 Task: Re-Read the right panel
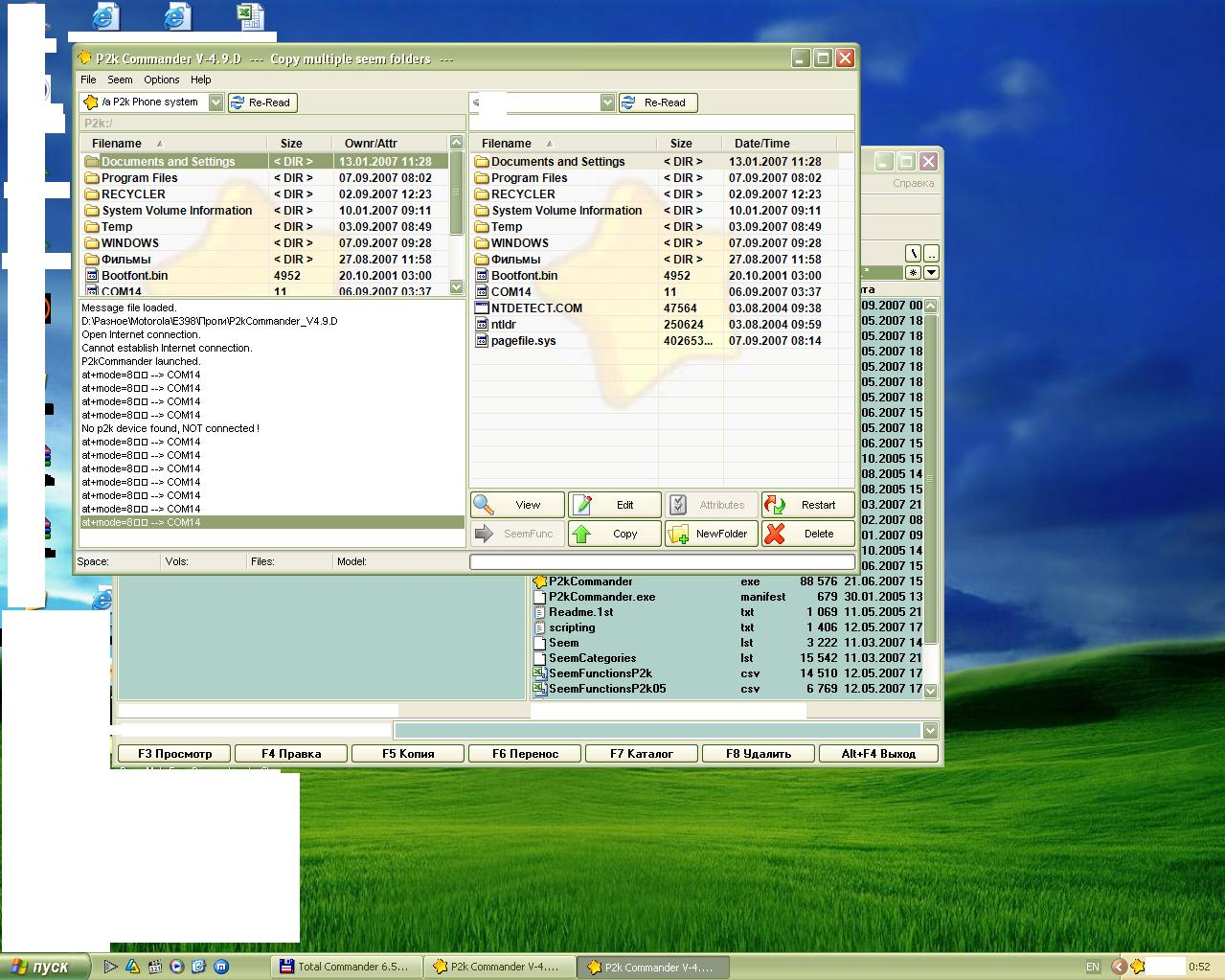click(657, 103)
